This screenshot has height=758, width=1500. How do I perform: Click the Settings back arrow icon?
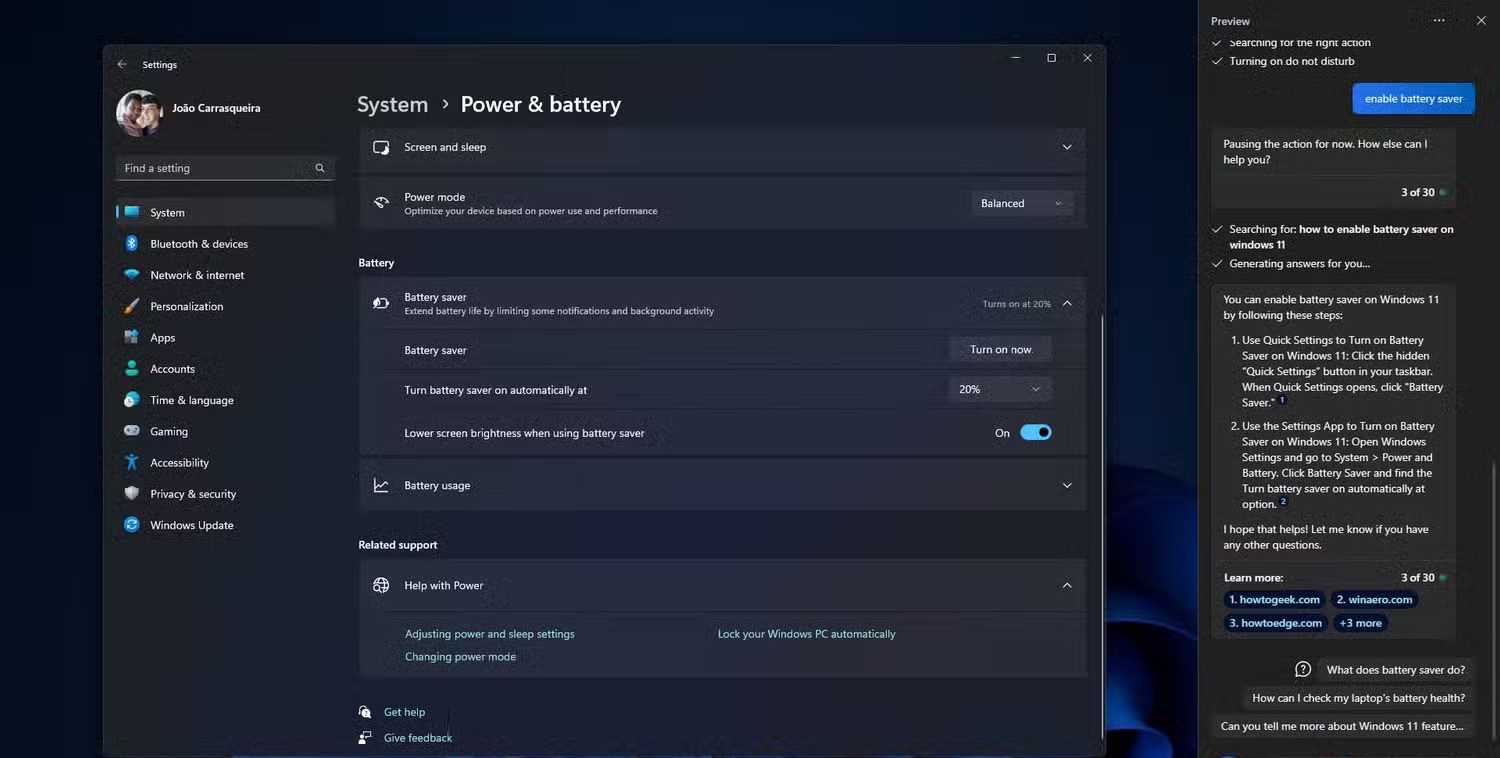coord(122,65)
